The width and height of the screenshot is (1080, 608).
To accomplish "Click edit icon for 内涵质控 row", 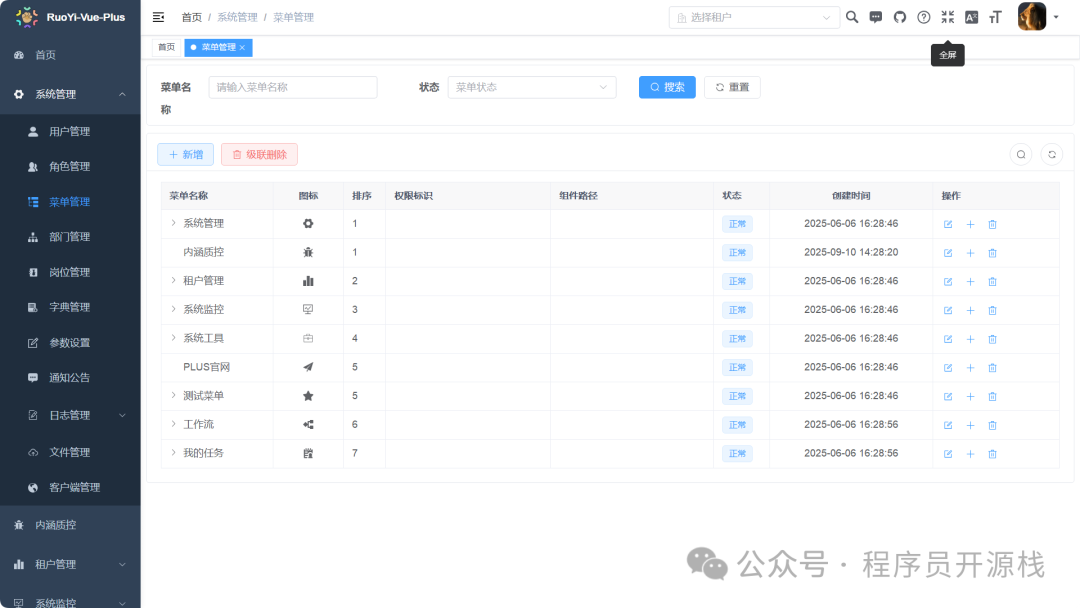I will [x=948, y=253].
